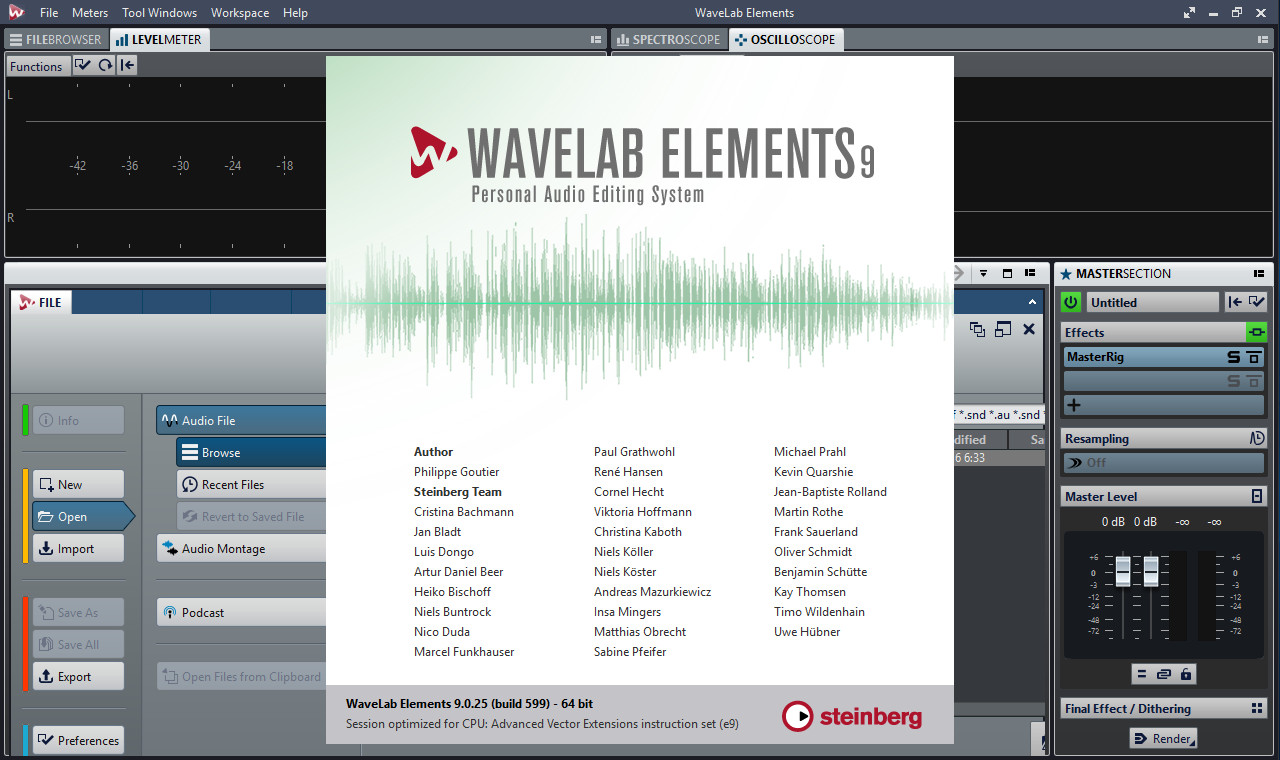Open the Tool Windows menu

(x=160, y=13)
